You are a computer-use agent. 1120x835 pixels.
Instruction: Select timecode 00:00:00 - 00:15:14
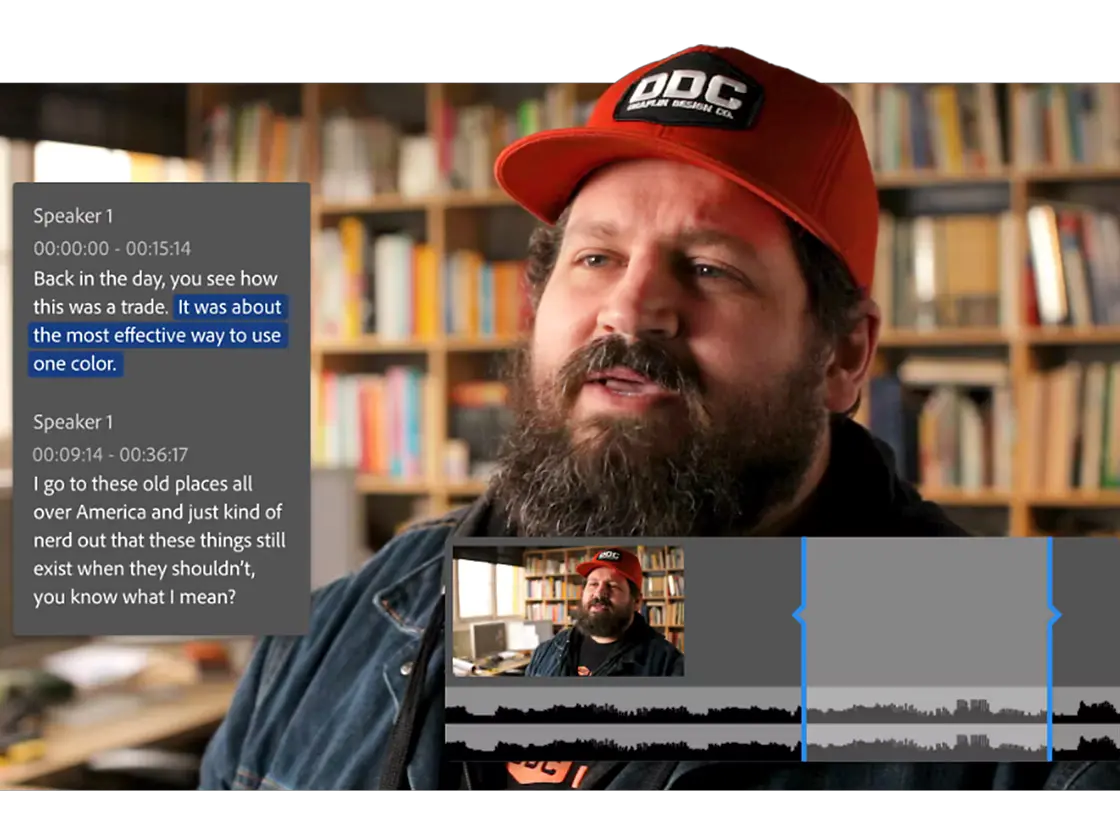click(112, 249)
